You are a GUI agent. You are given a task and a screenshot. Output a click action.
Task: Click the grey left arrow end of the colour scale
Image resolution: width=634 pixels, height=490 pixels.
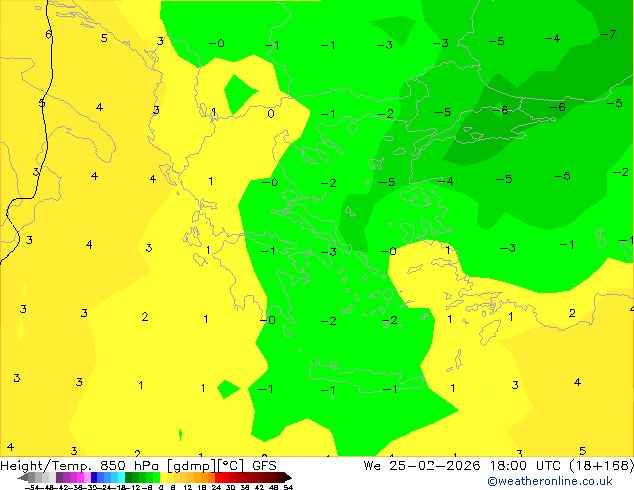22,477
